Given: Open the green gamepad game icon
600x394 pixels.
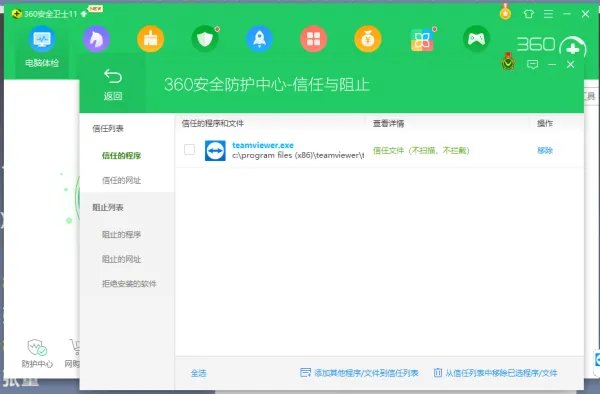Looking at the screenshot, I should pos(476,39).
